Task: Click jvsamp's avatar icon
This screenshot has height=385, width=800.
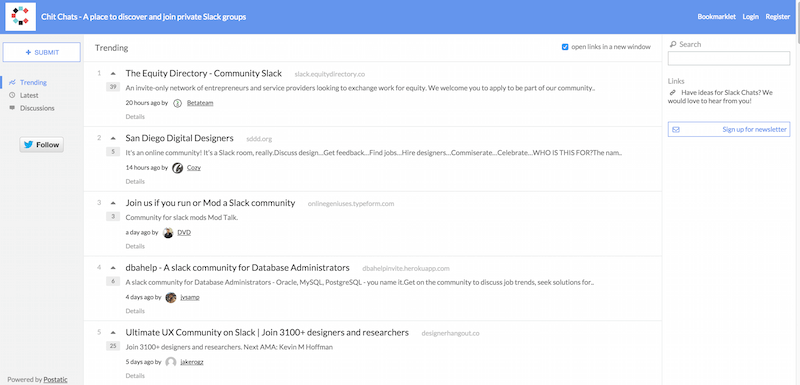Action: (171, 297)
